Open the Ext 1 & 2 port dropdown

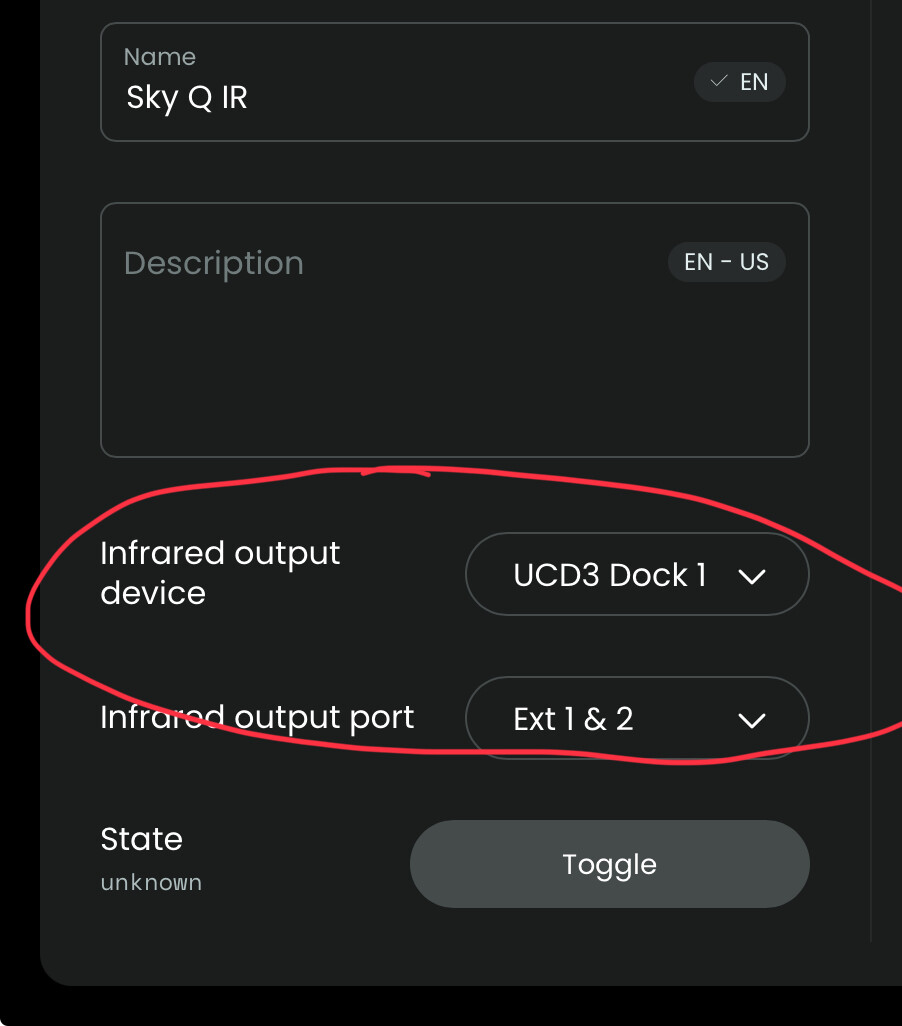(x=637, y=719)
